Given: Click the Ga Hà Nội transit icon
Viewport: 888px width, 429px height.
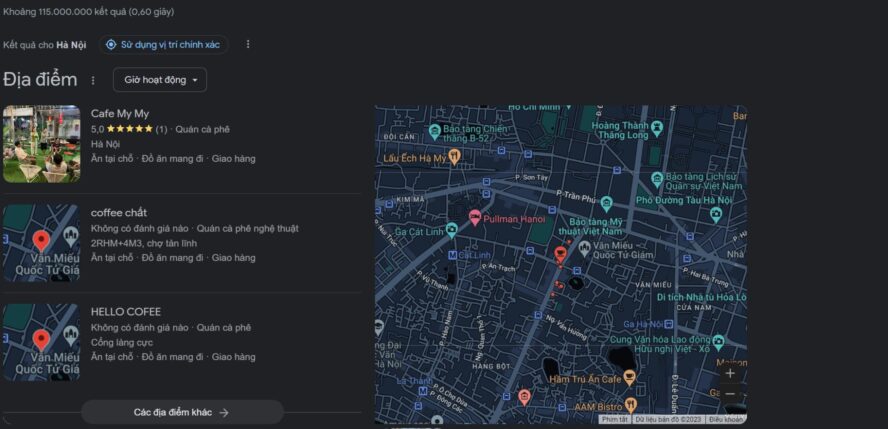Looking at the screenshot, I should [x=669, y=324].
